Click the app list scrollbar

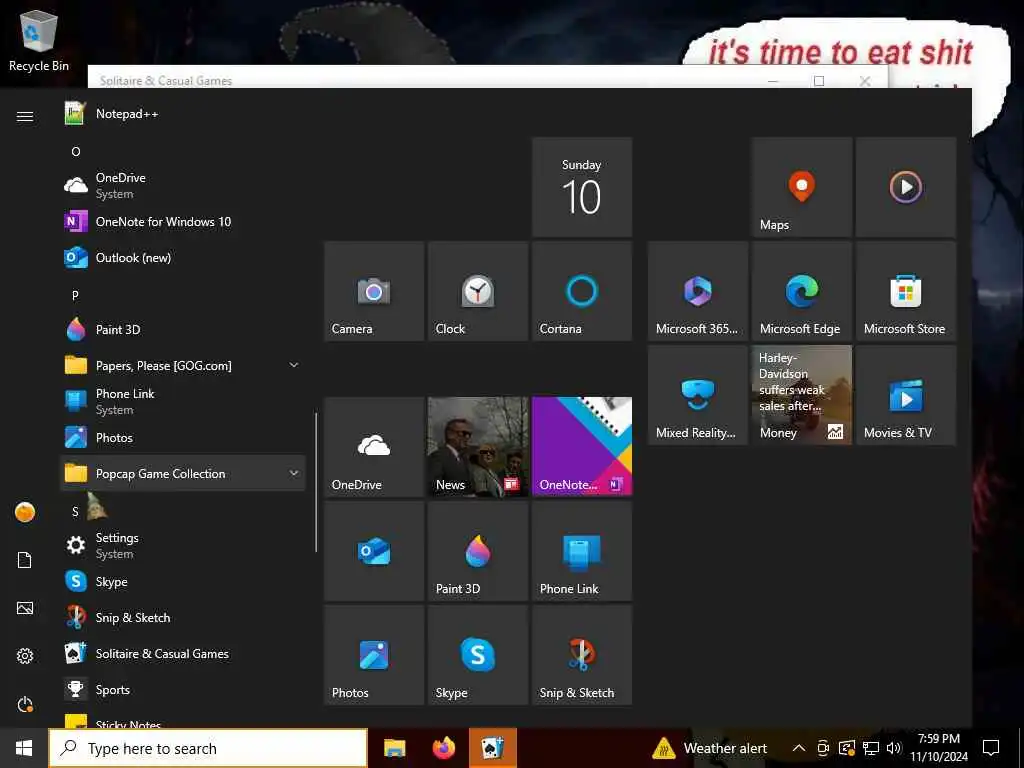pyautogui.click(x=316, y=482)
